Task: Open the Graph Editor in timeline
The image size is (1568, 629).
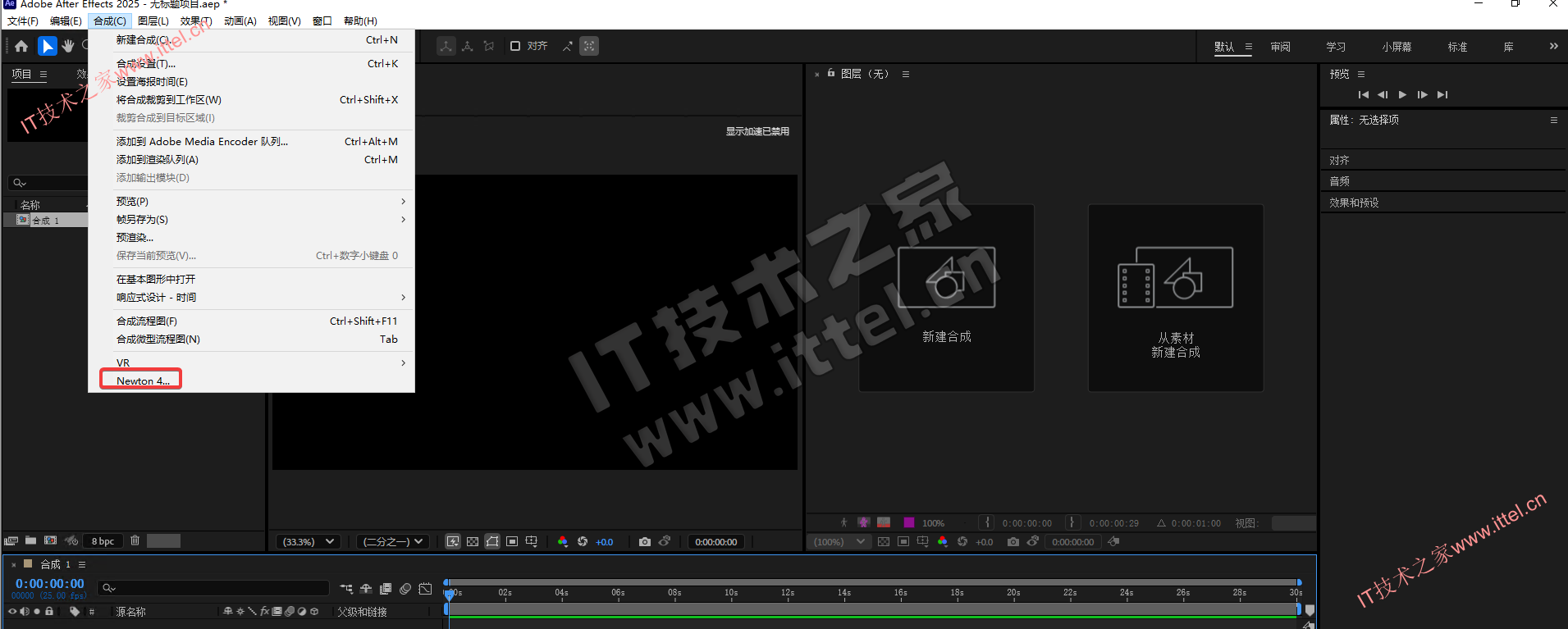Action: 425,589
